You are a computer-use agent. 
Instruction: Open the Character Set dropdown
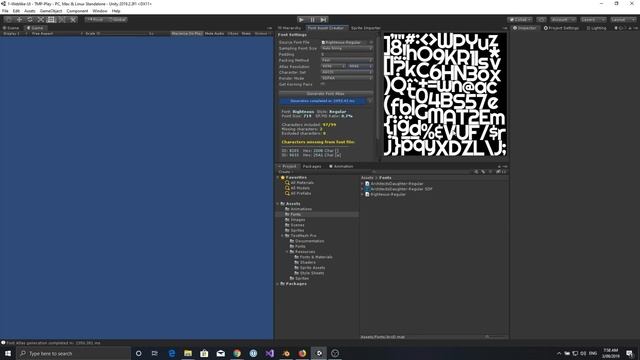point(347,72)
